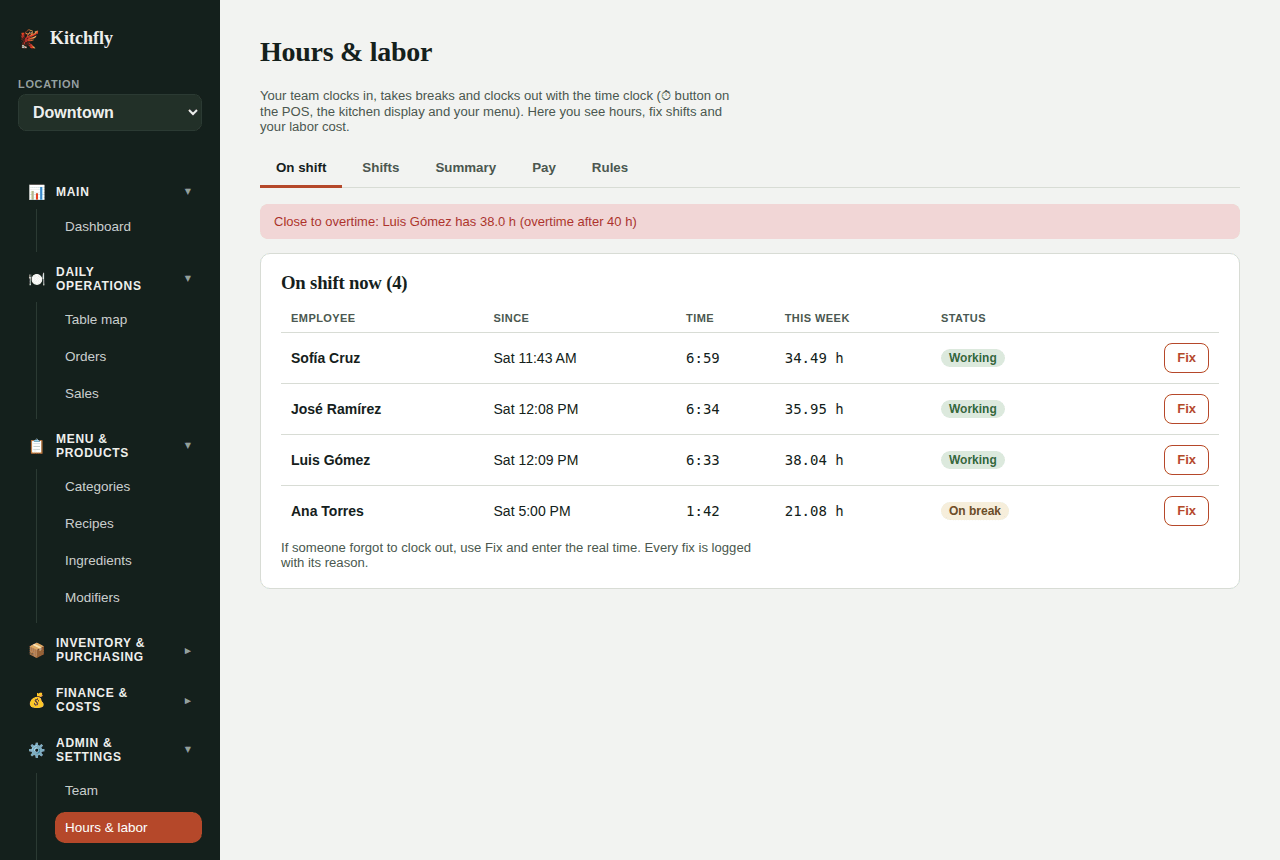
Task: Click the Main section chart icon
Action: point(37,192)
